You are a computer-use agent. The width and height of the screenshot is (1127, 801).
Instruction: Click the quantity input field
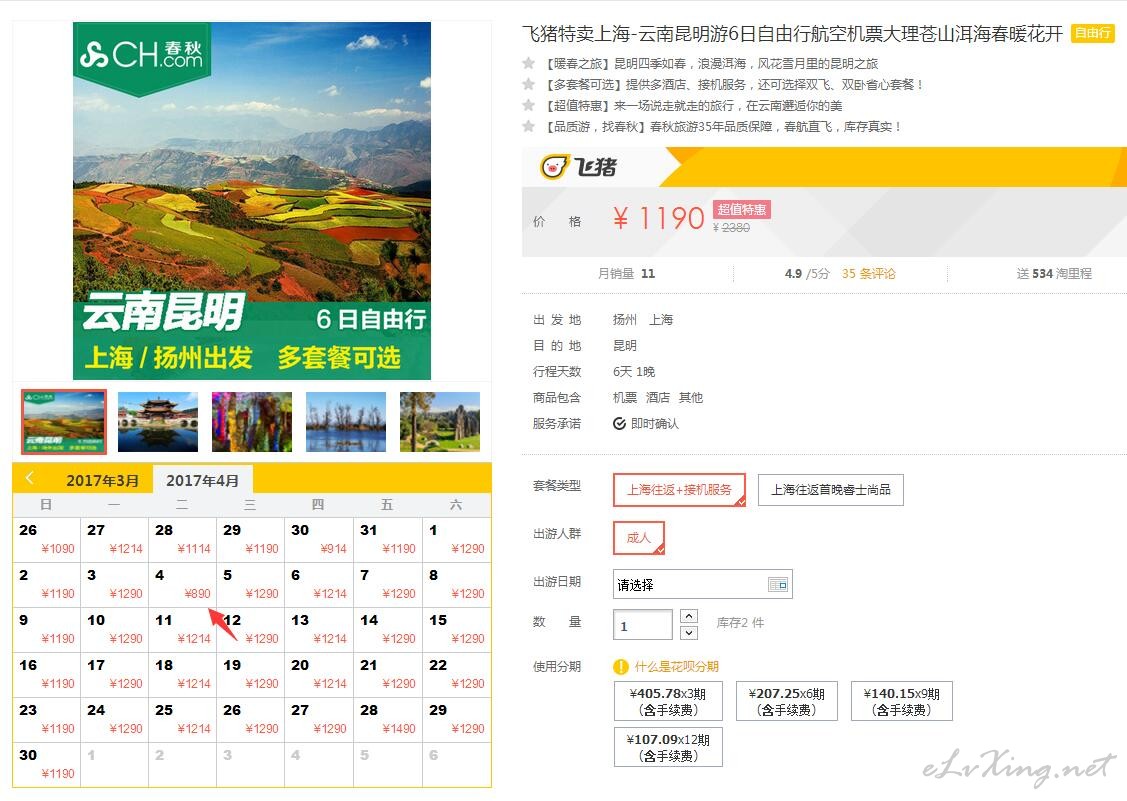[643, 625]
